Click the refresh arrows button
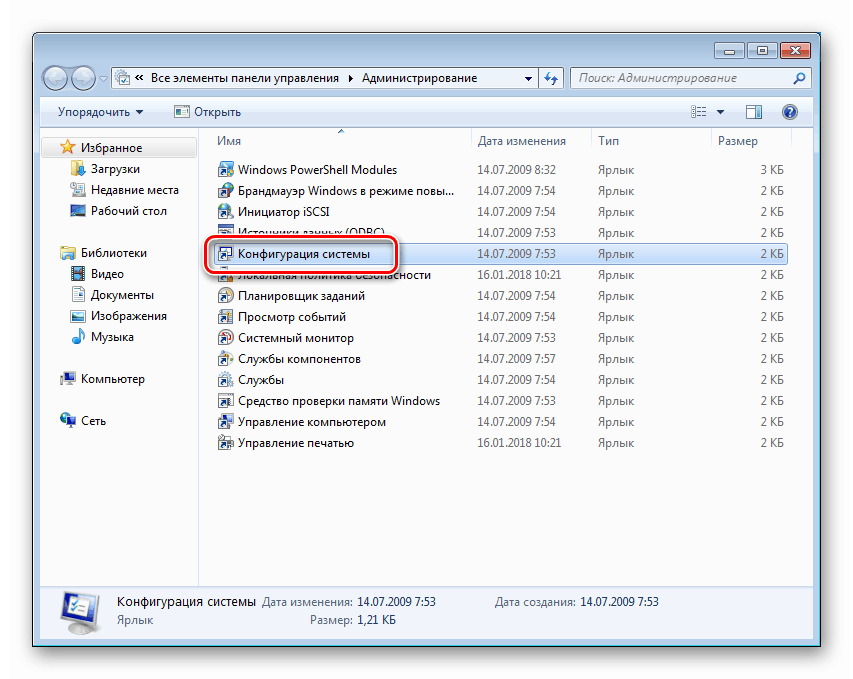The width and height of the screenshot is (853, 679). pyautogui.click(x=551, y=78)
